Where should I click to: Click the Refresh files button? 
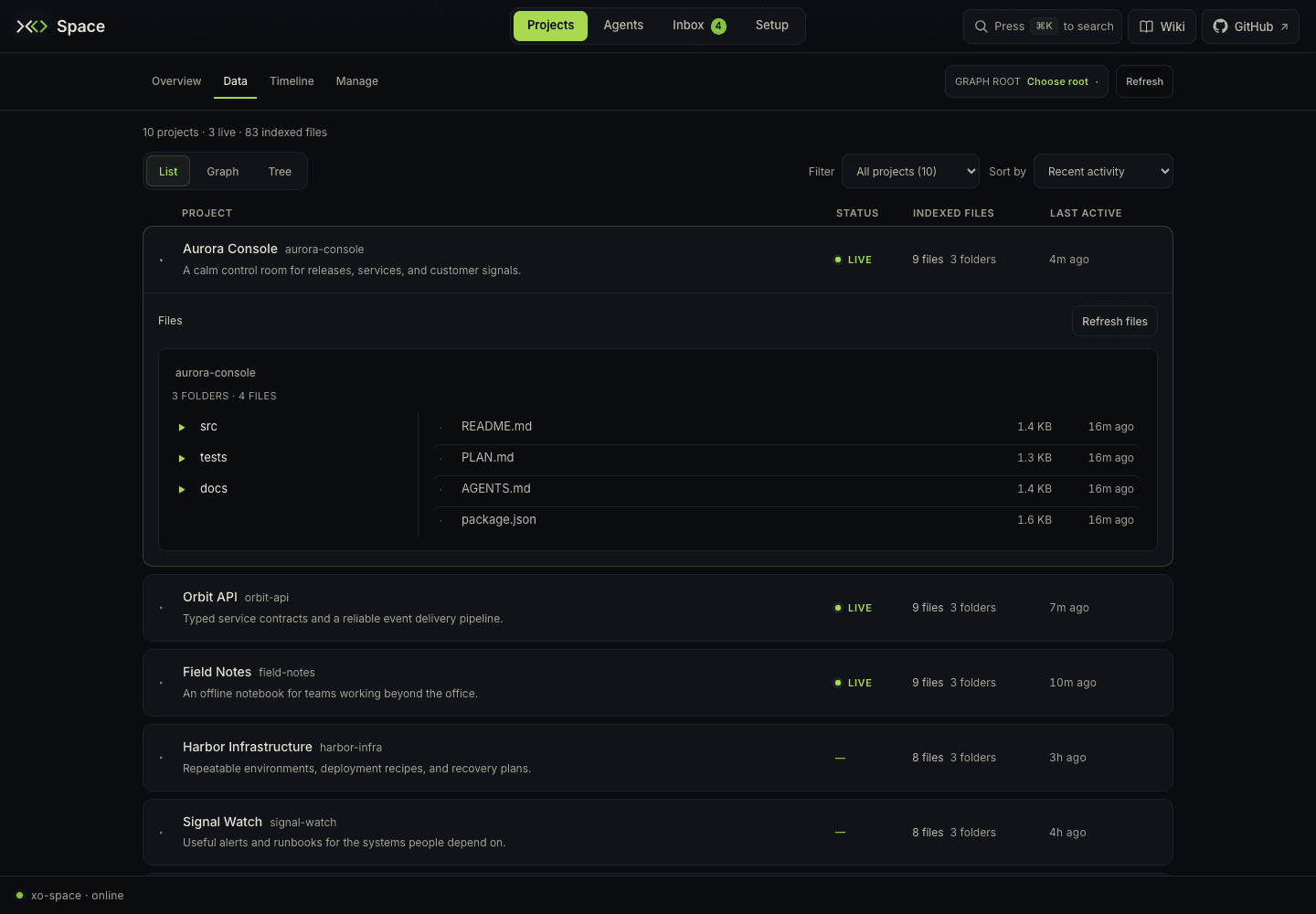pyautogui.click(x=1115, y=321)
